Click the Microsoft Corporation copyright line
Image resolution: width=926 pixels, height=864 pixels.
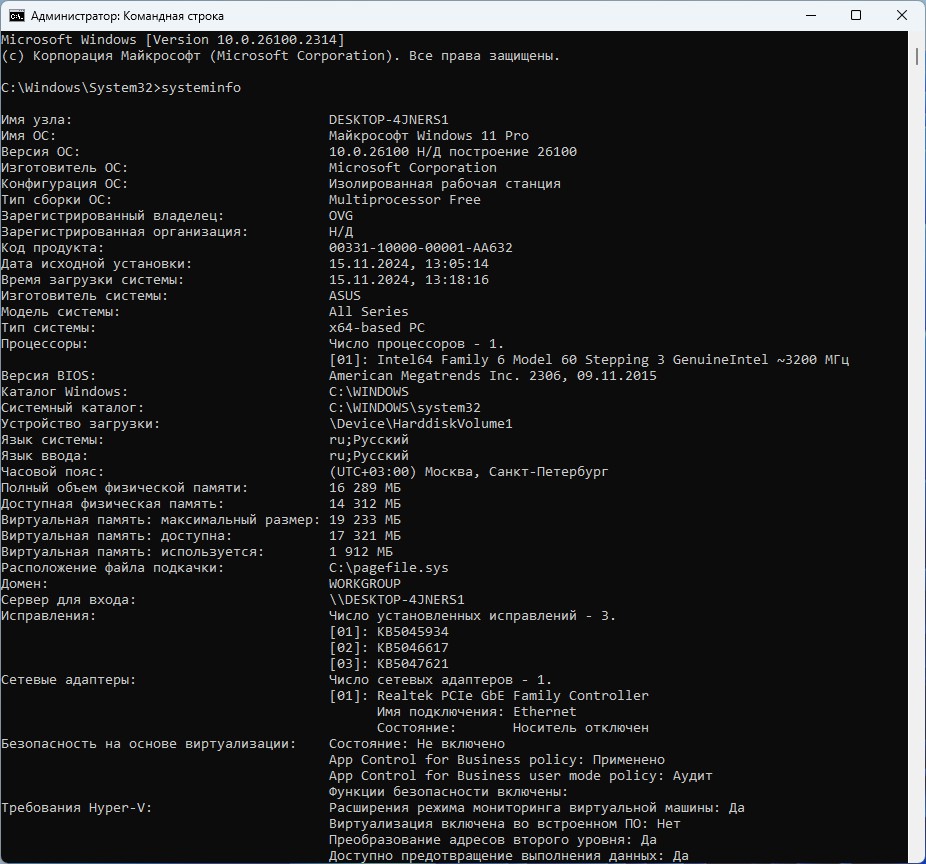(281, 56)
